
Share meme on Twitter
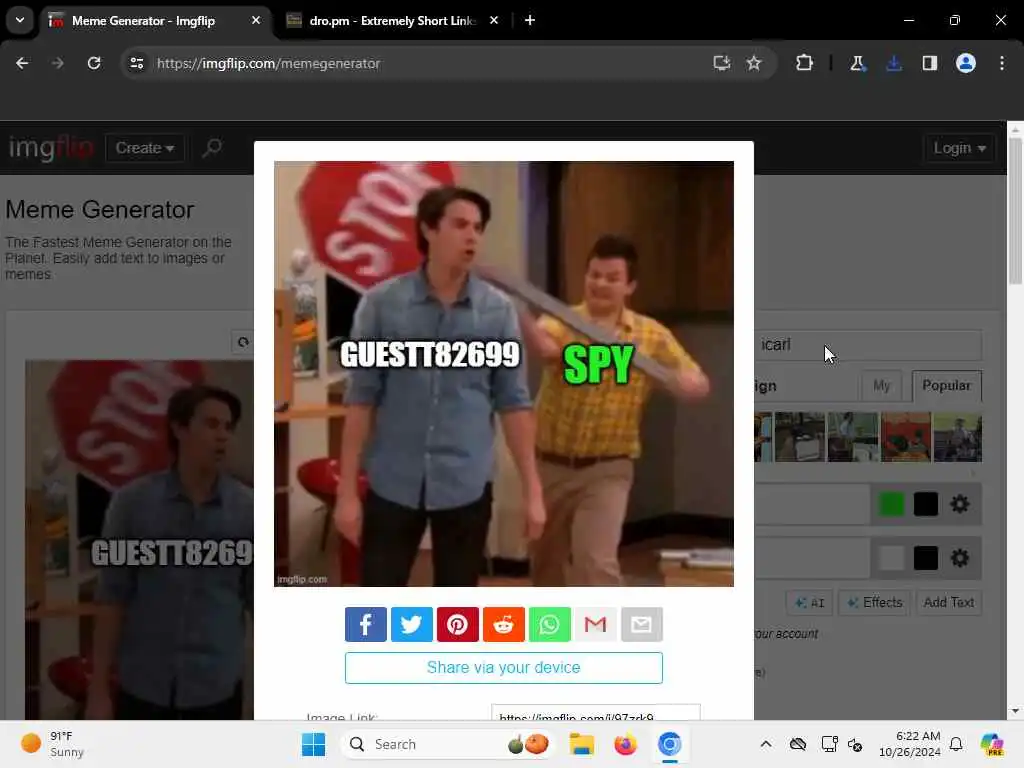[411, 624]
